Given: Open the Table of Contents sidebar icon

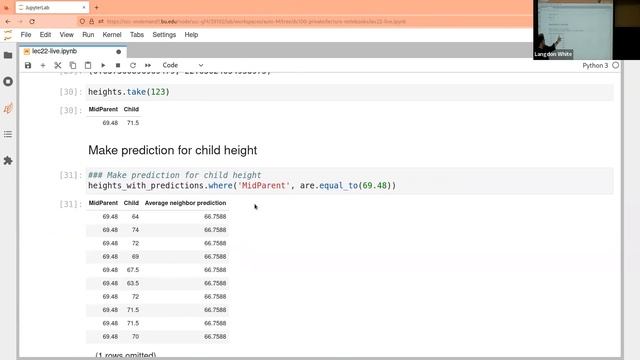Looking at the screenshot, I should click(8, 134).
